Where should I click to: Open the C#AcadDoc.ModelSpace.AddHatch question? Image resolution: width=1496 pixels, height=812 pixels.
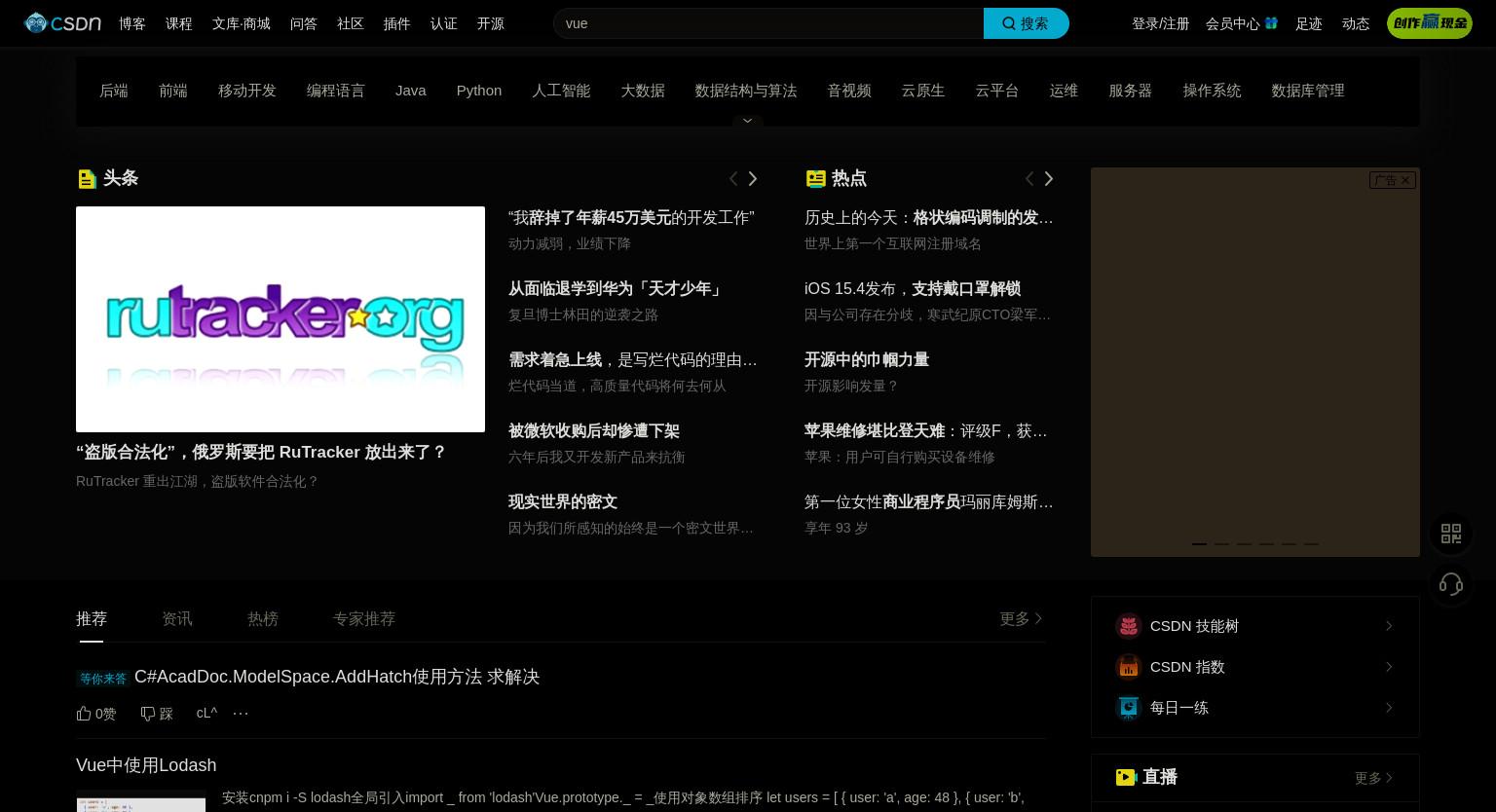(337, 677)
